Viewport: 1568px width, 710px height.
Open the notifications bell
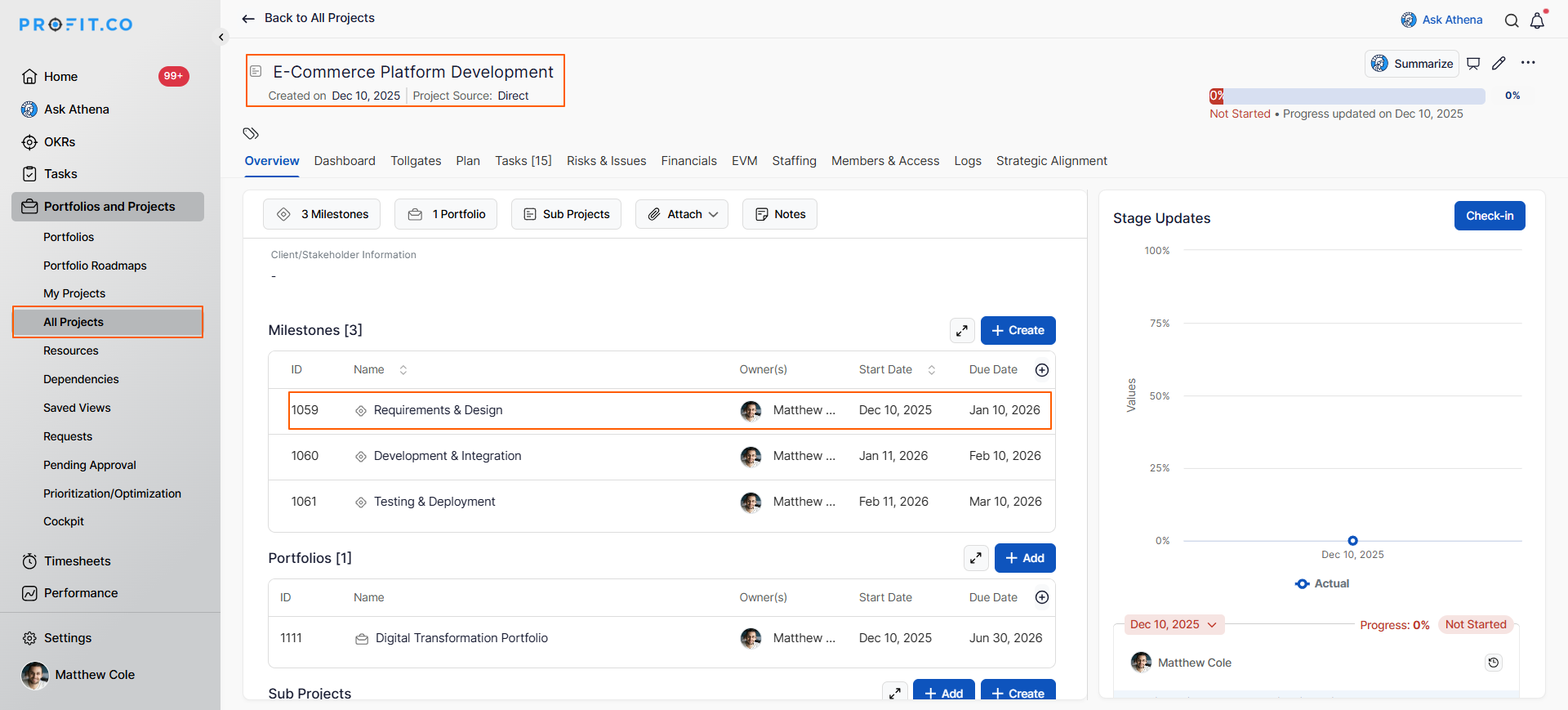[x=1537, y=20]
